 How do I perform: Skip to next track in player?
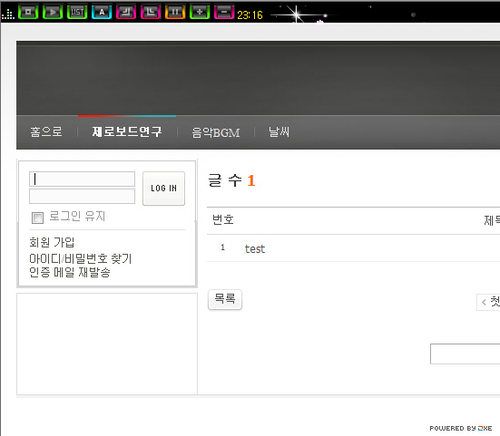151,13
